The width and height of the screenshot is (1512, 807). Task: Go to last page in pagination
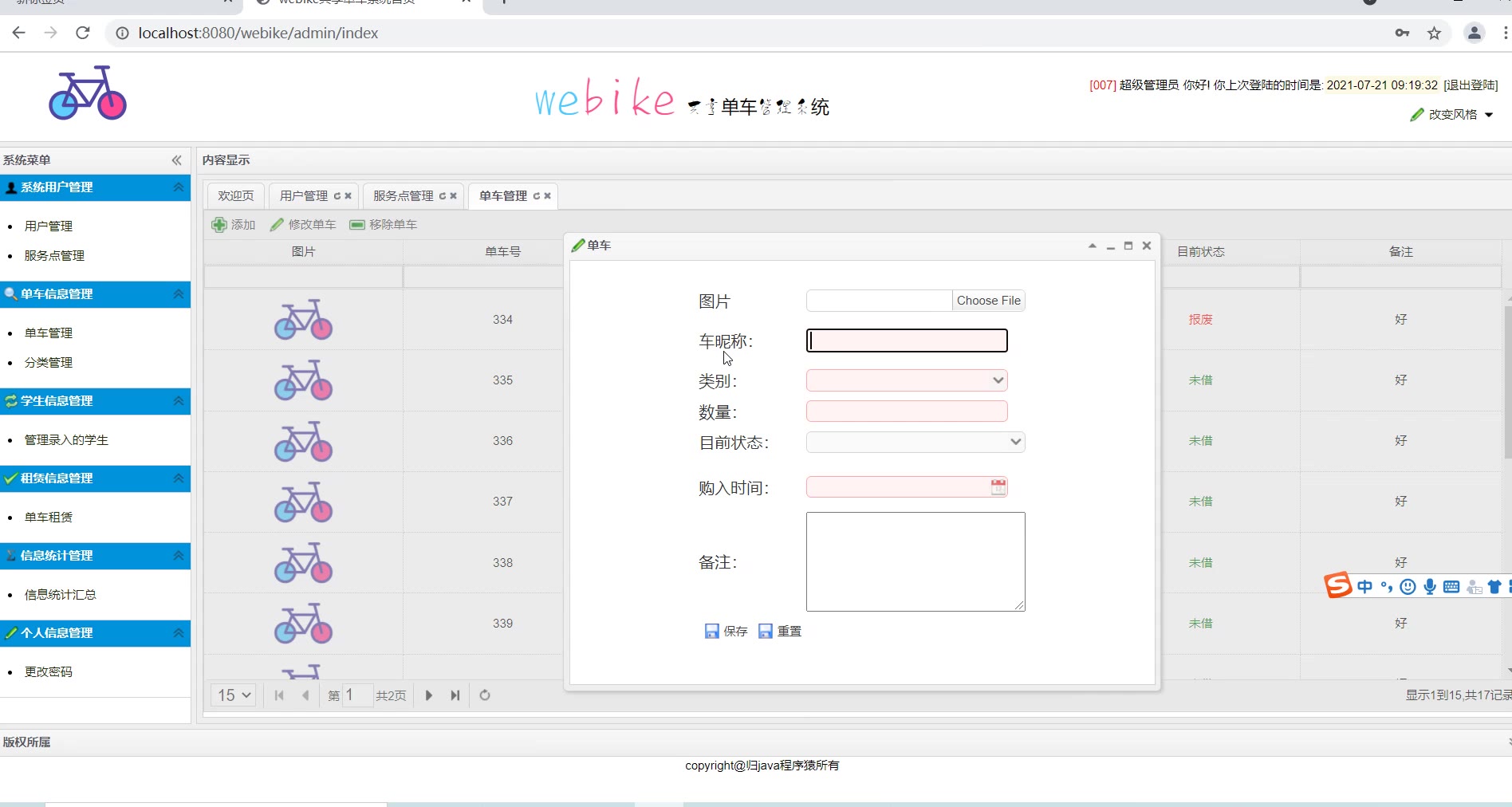click(455, 695)
